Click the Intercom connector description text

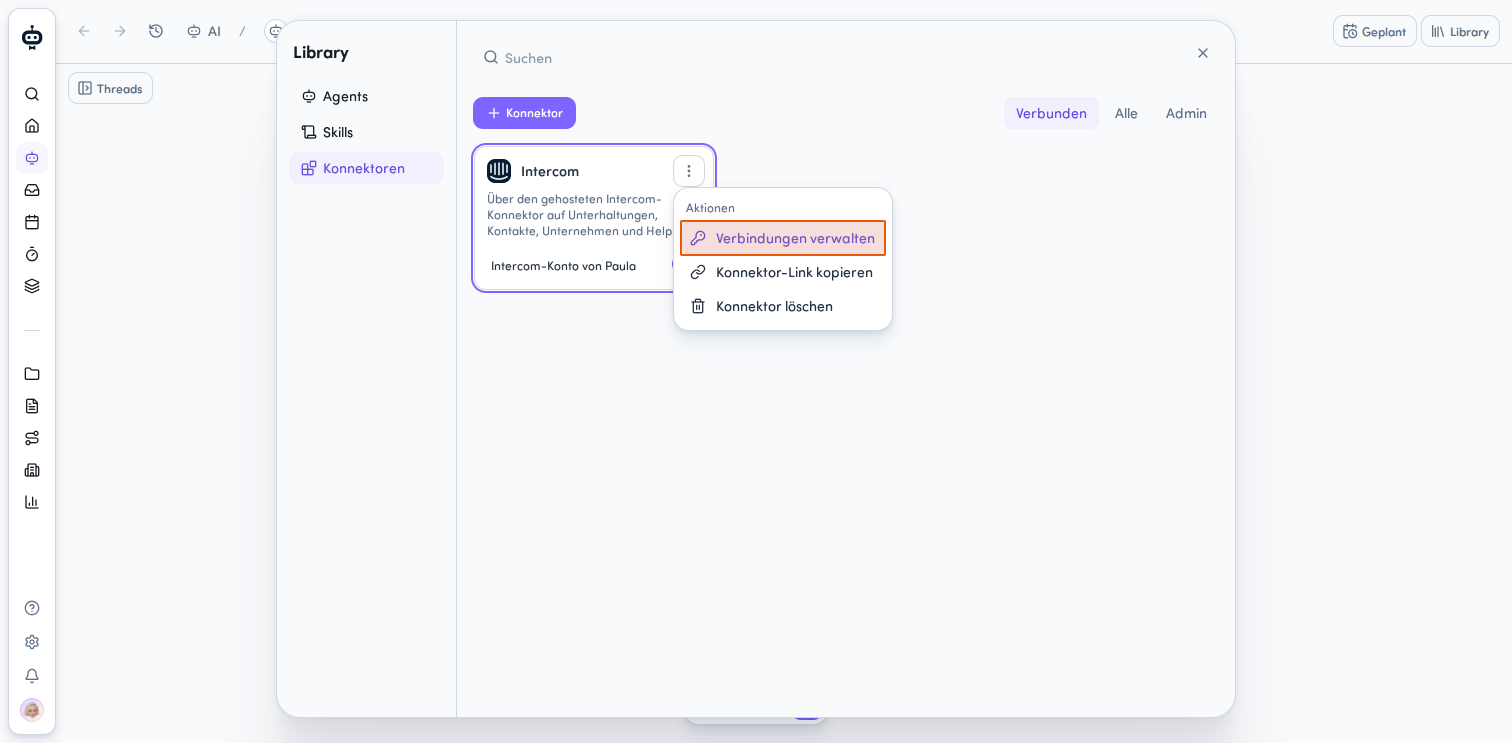(x=580, y=215)
